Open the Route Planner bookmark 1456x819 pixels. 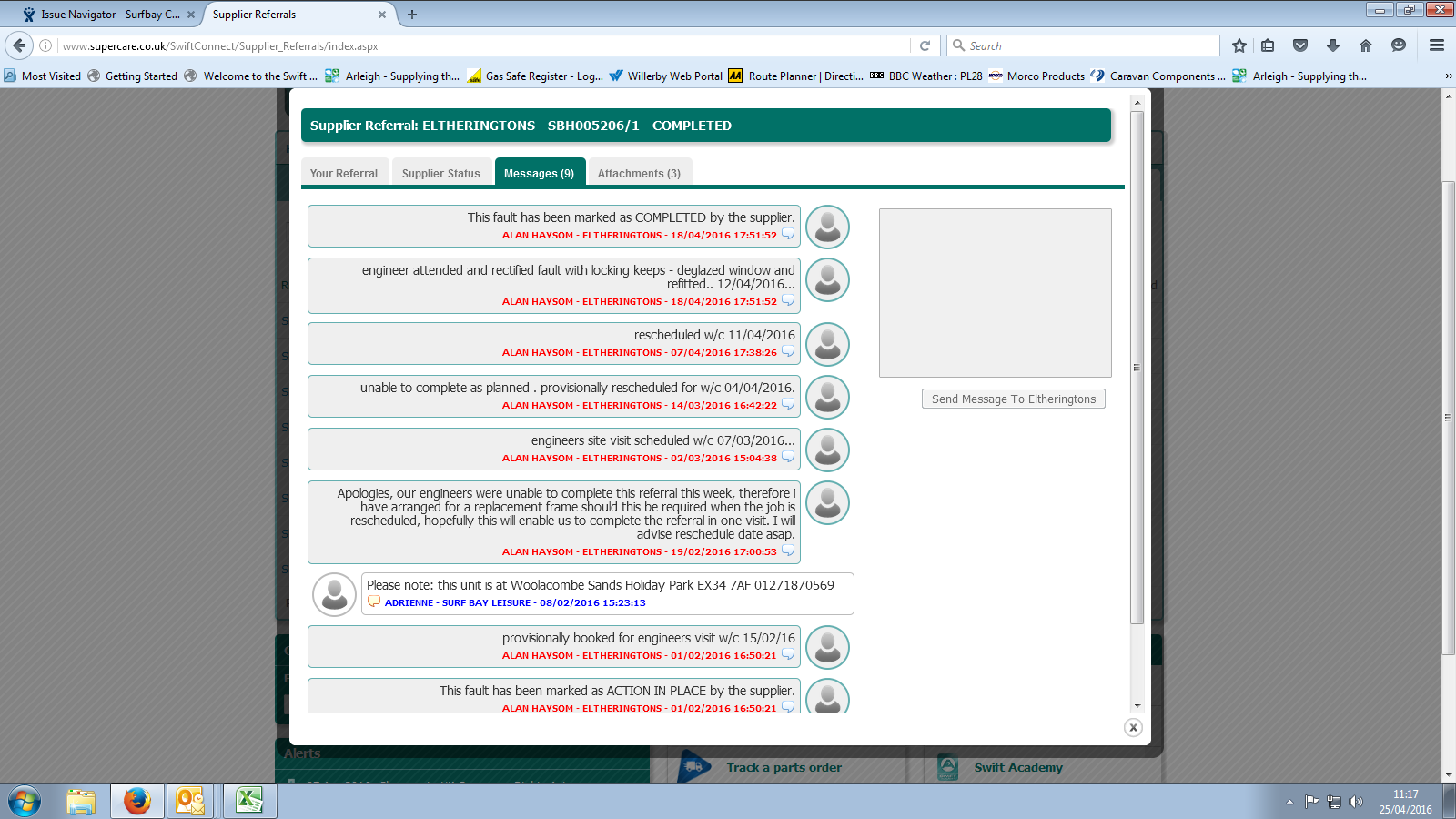[x=795, y=76]
